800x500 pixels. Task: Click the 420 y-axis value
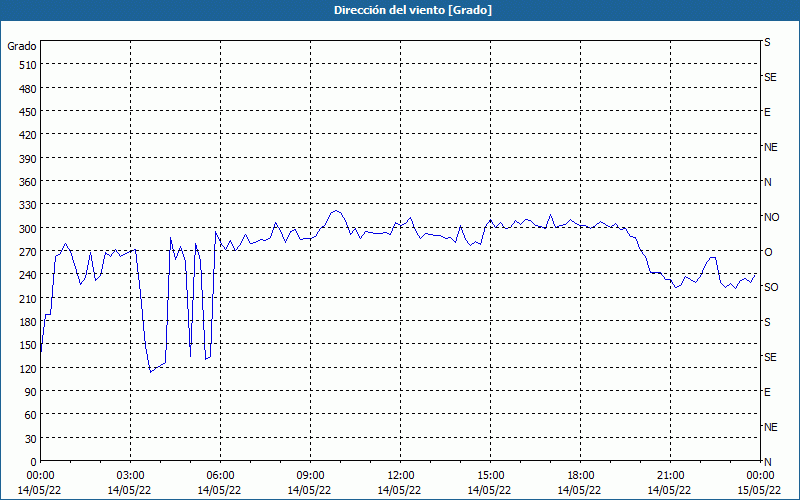[29, 136]
